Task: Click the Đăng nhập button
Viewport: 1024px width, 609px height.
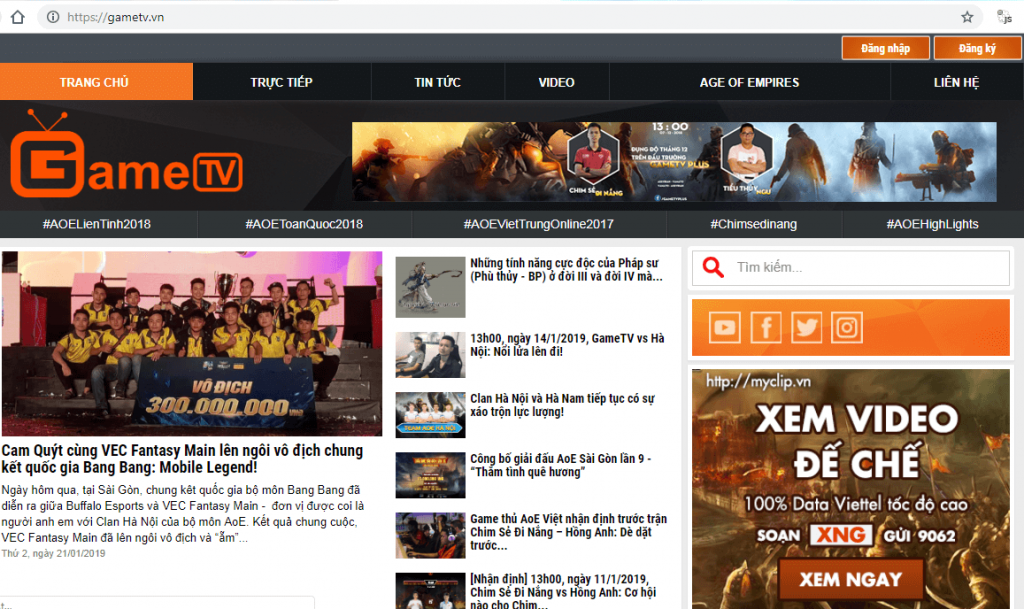Action: click(885, 48)
